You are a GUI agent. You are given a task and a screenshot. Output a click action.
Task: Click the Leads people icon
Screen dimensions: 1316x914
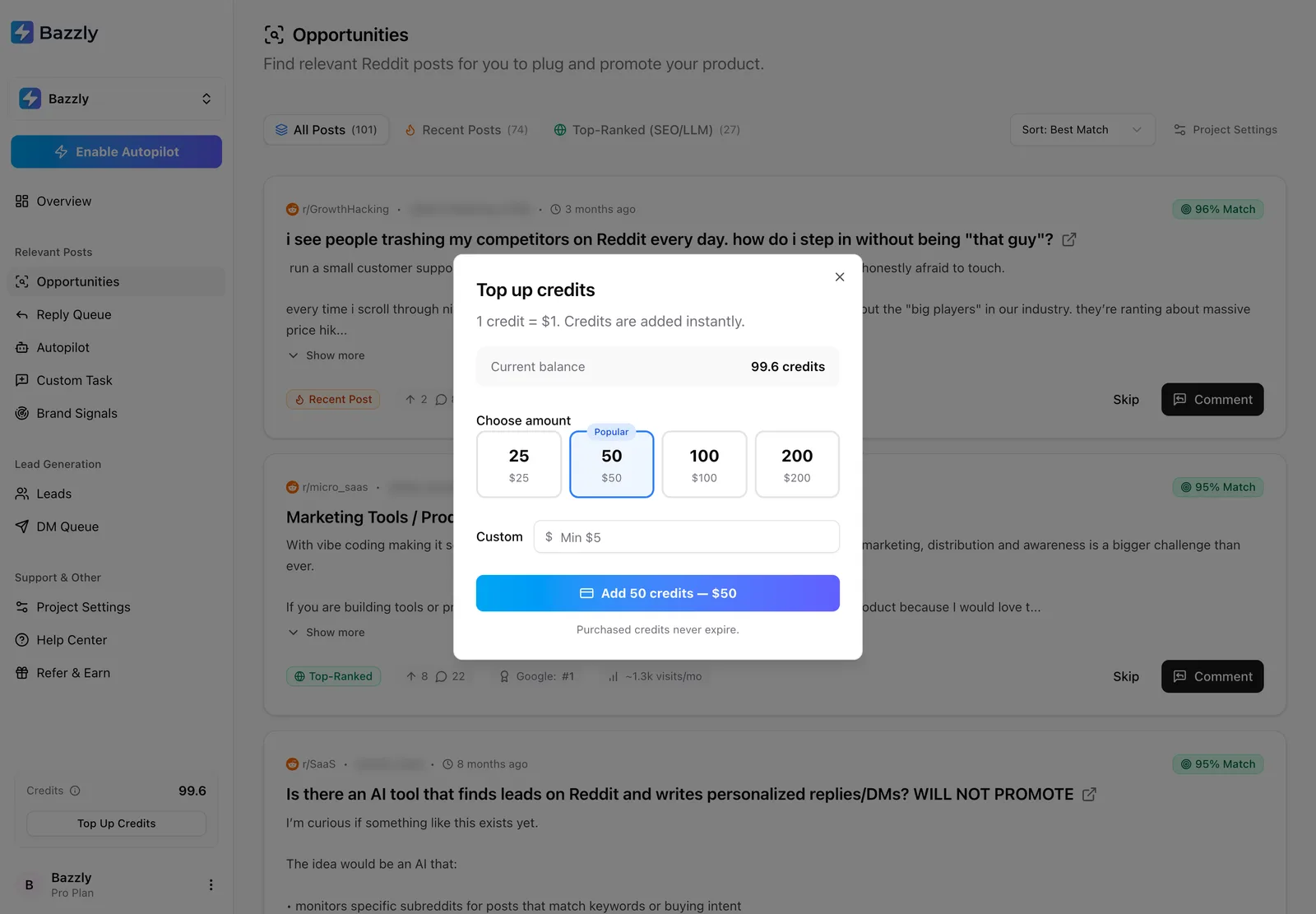[x=22, y=494]
